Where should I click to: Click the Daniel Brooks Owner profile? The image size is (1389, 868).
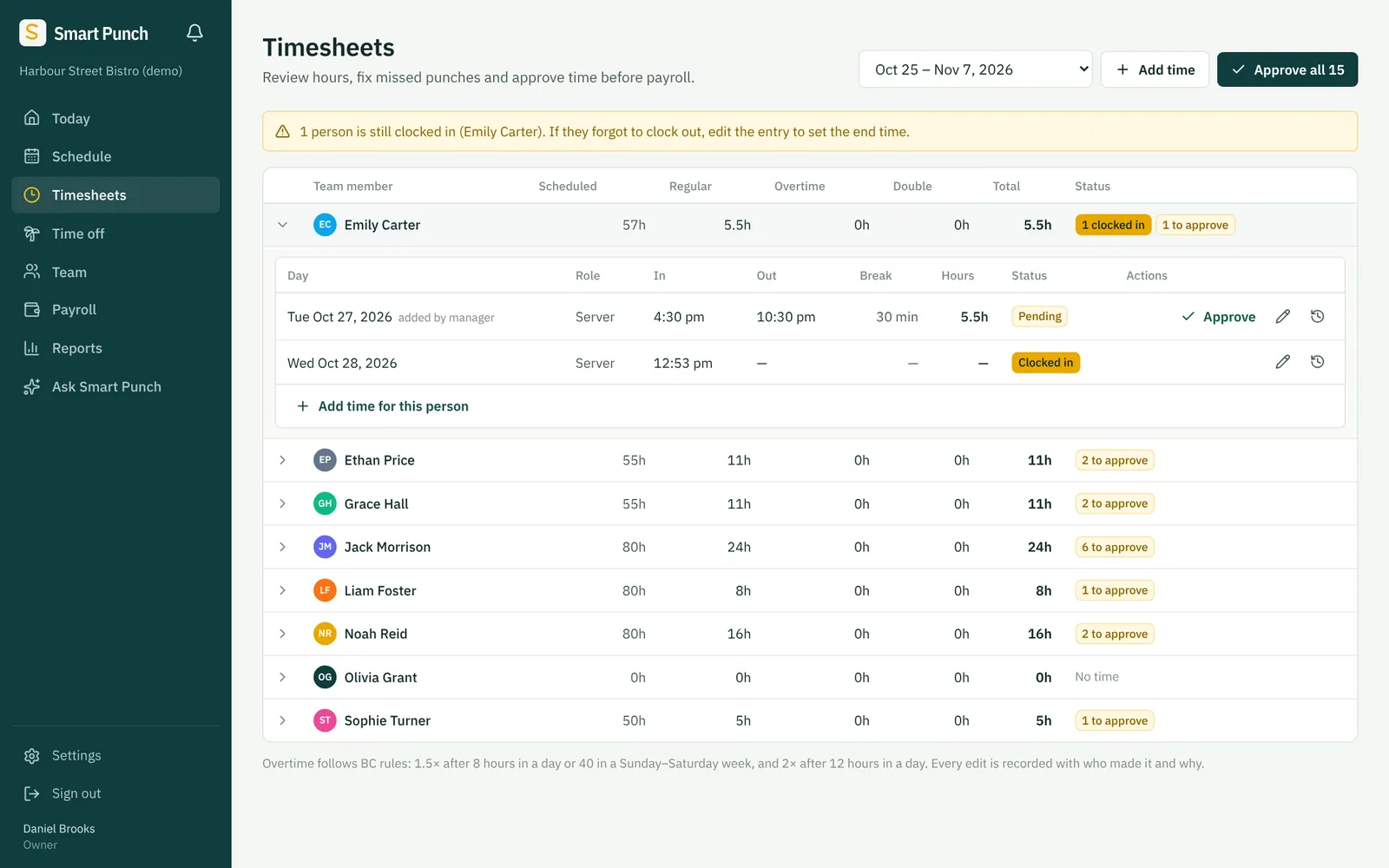pos(59,837)
